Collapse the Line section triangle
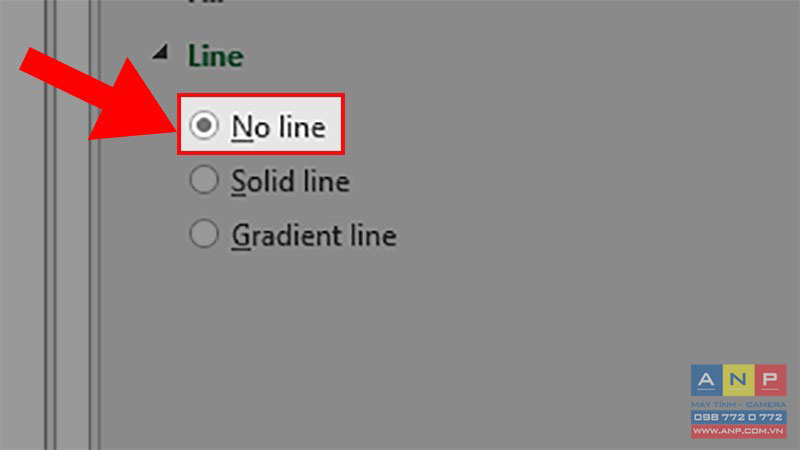800x450 pixels. (161, 52)
